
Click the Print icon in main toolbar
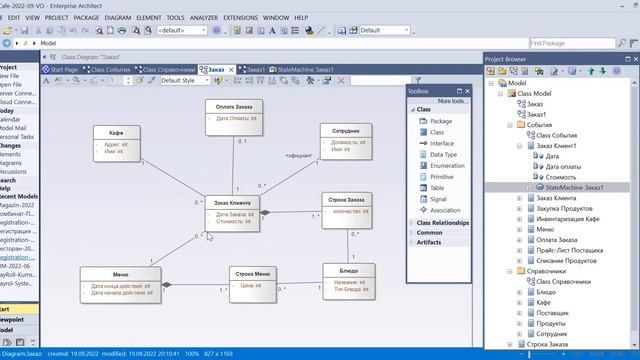(x=122, y=31)
